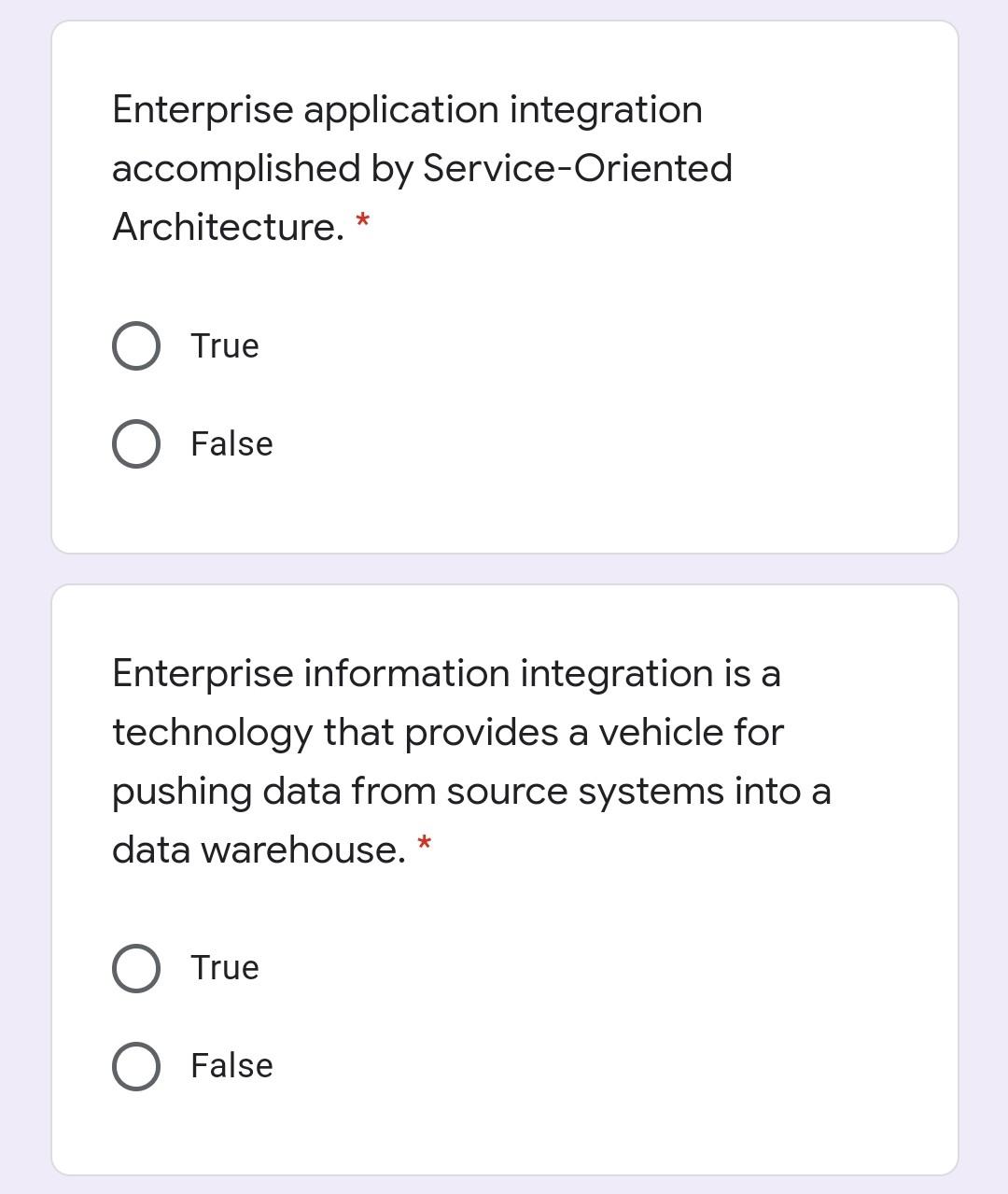Image resolution: width=1008 pixels, height=1194 pixels.
Task: Click the False label in the first question
Action: tap(230, 444)
